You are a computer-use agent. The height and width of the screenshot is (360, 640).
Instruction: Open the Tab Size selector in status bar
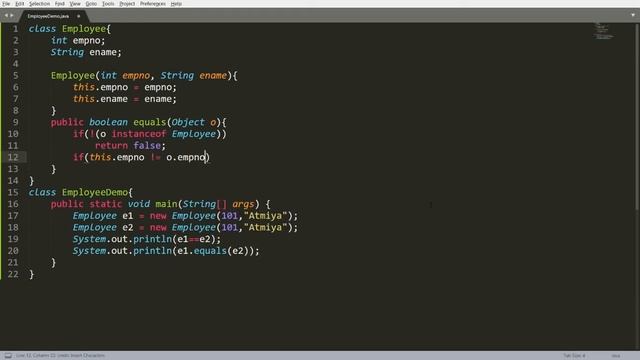pyautogui.click(x=574, y=356)
